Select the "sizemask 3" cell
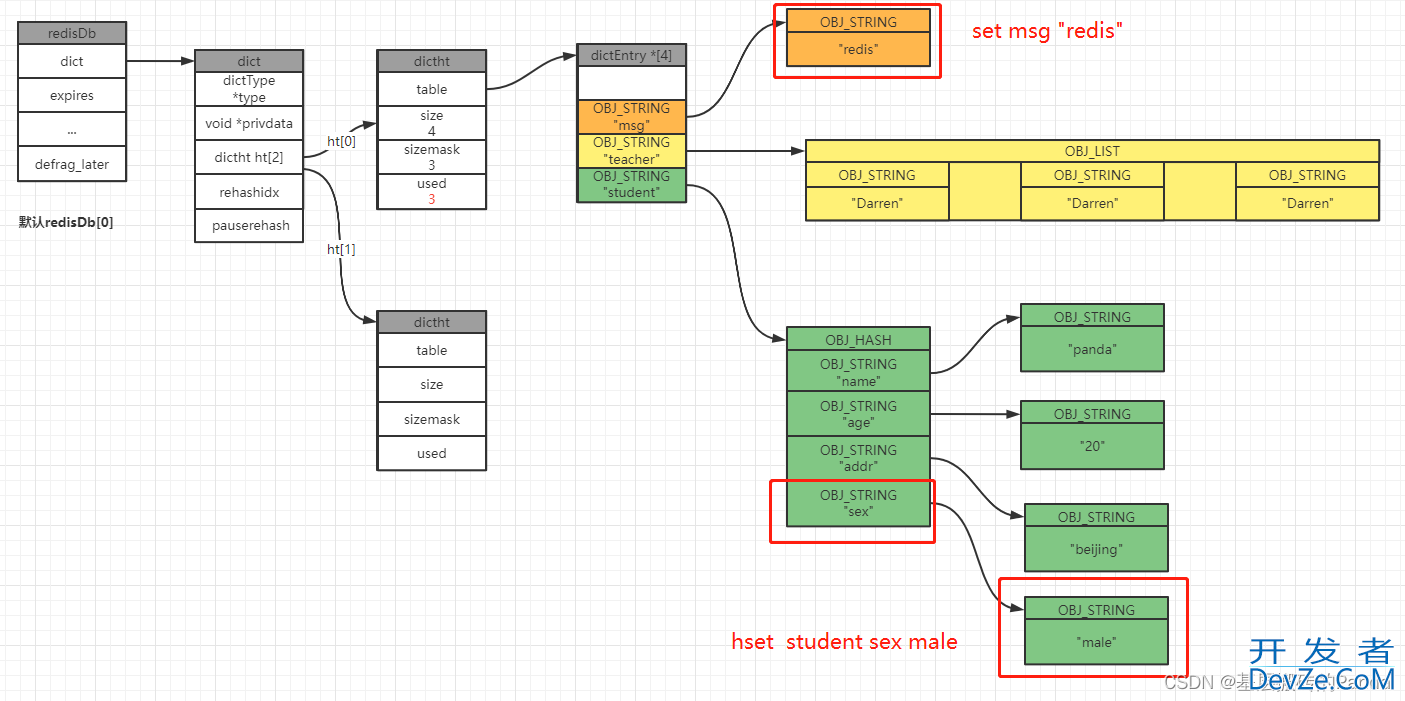The height and width of the screenshot is (701, 1405). coord(431,157)
